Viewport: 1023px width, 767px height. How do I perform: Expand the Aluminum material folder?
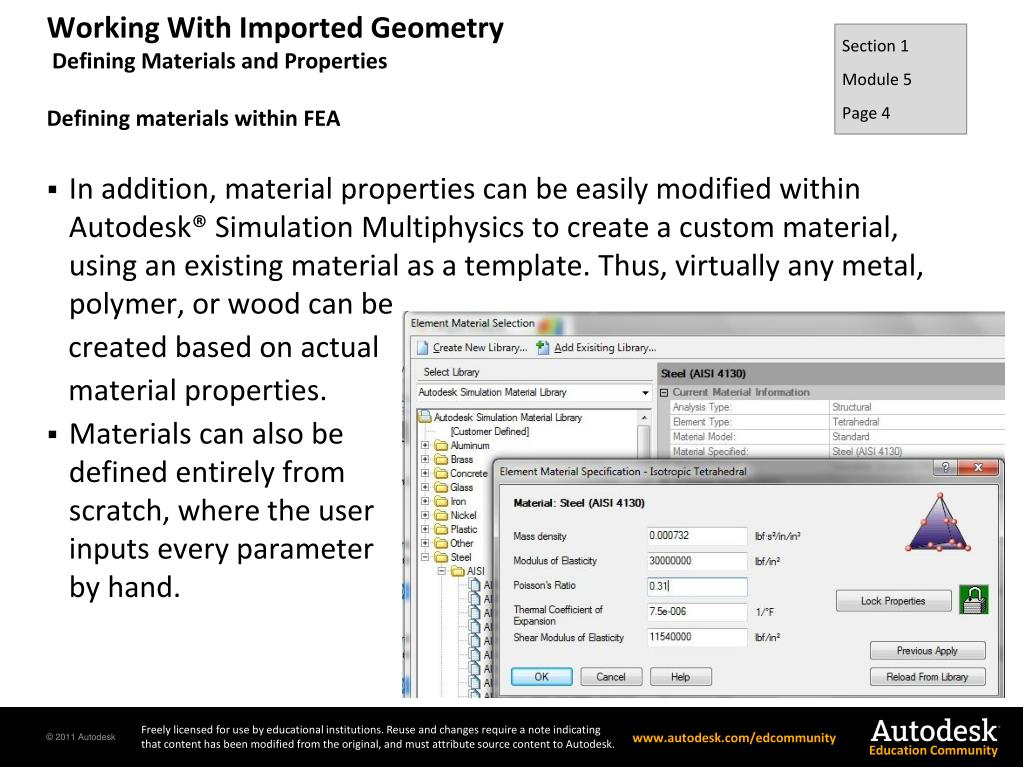point(425,445)
